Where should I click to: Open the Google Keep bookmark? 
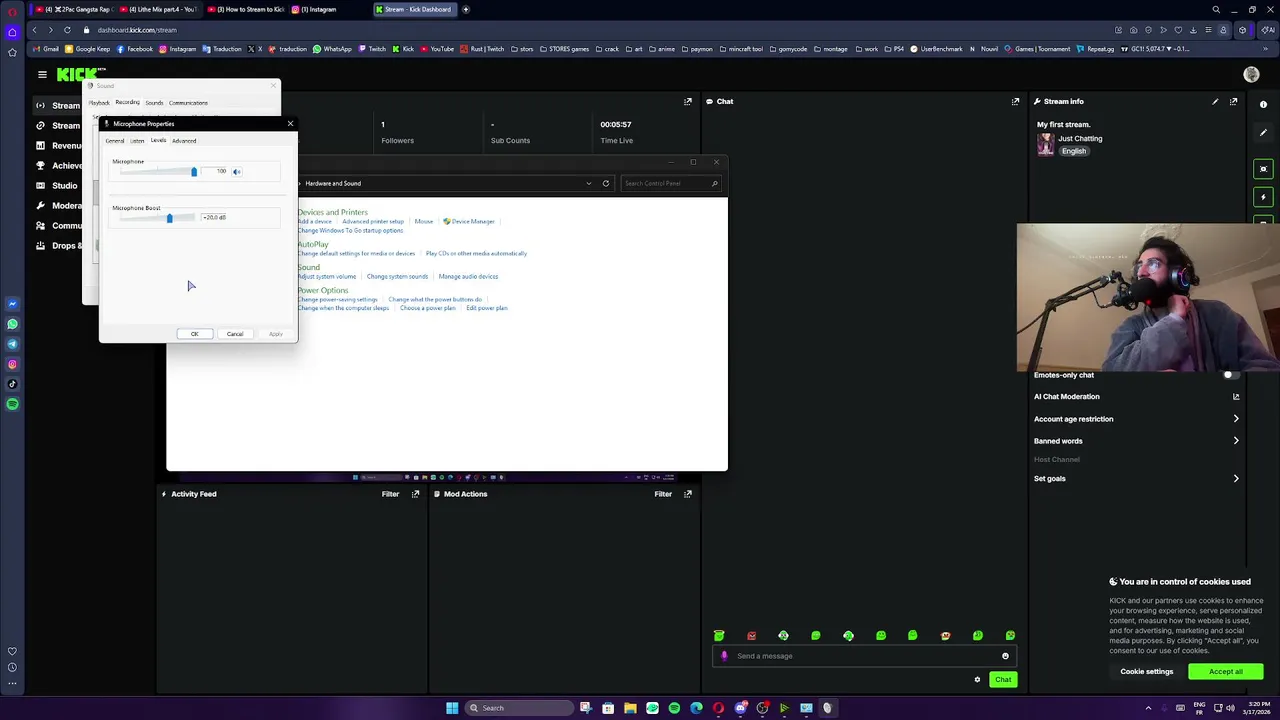point(88,49)
